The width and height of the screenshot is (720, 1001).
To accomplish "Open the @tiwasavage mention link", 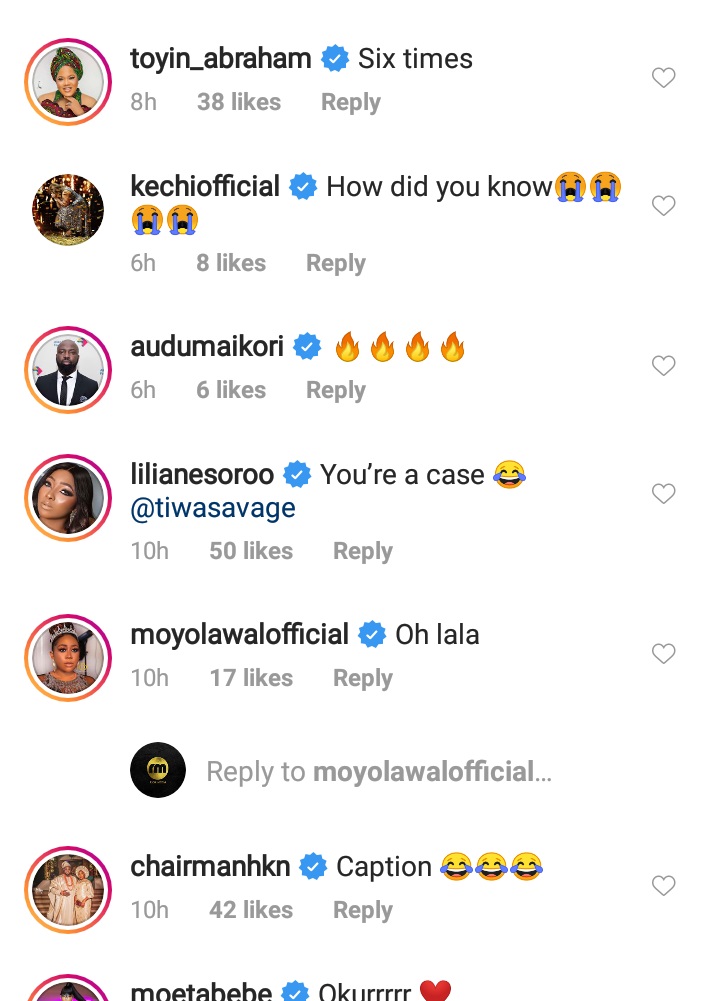I will [x=213, y=508].
